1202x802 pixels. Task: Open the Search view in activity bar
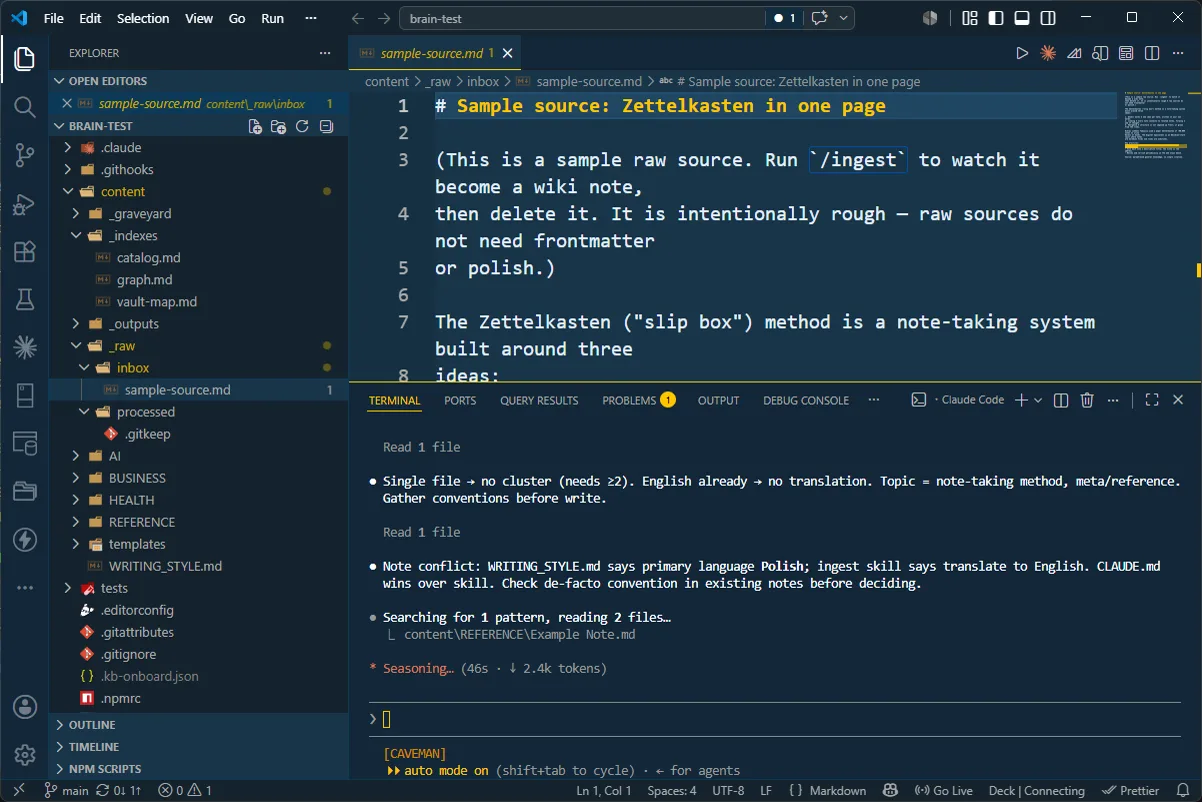[24, 107]
